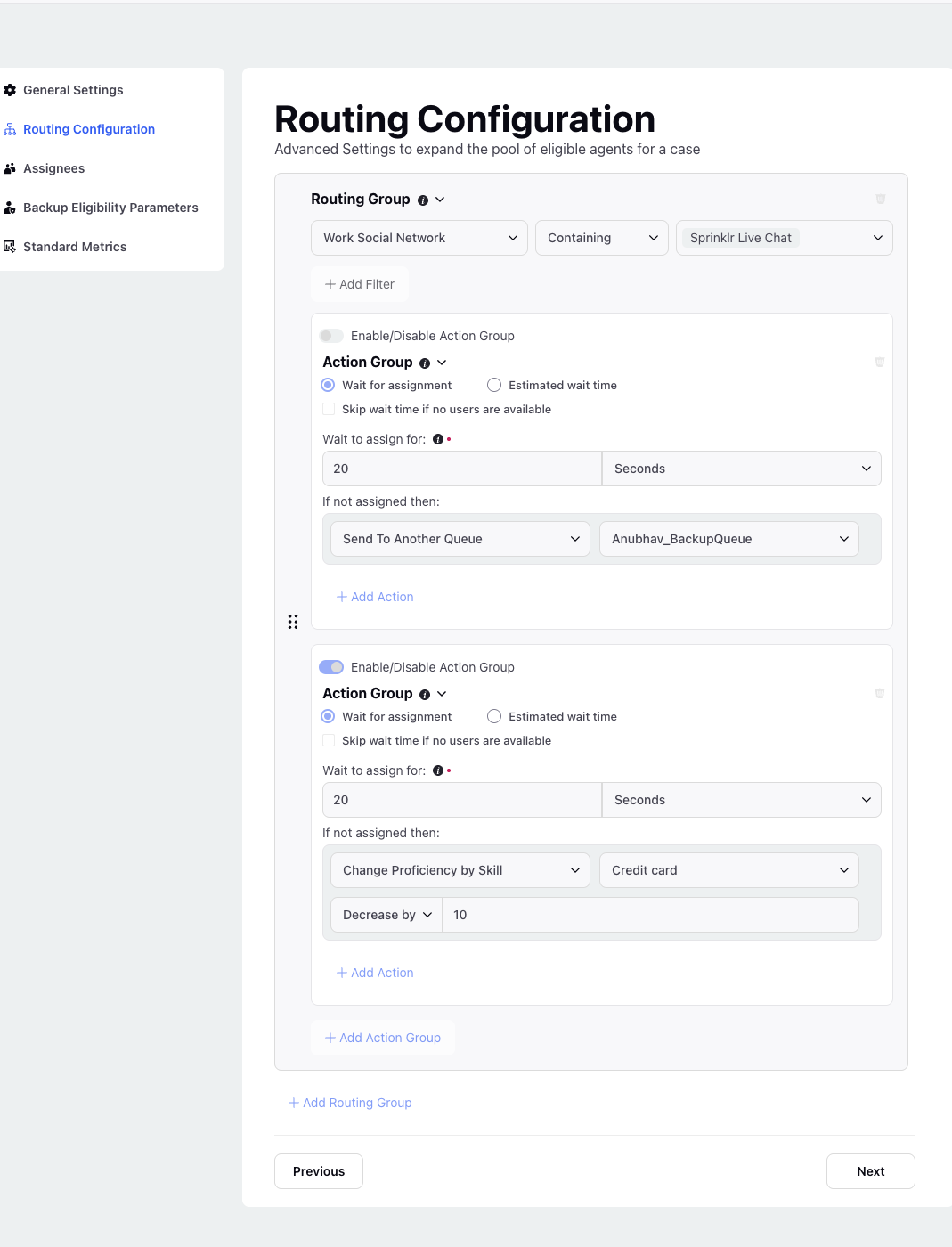952x1247 pixels.
Task: Click the info icon next to Routing Group
Action: [423, 200]
